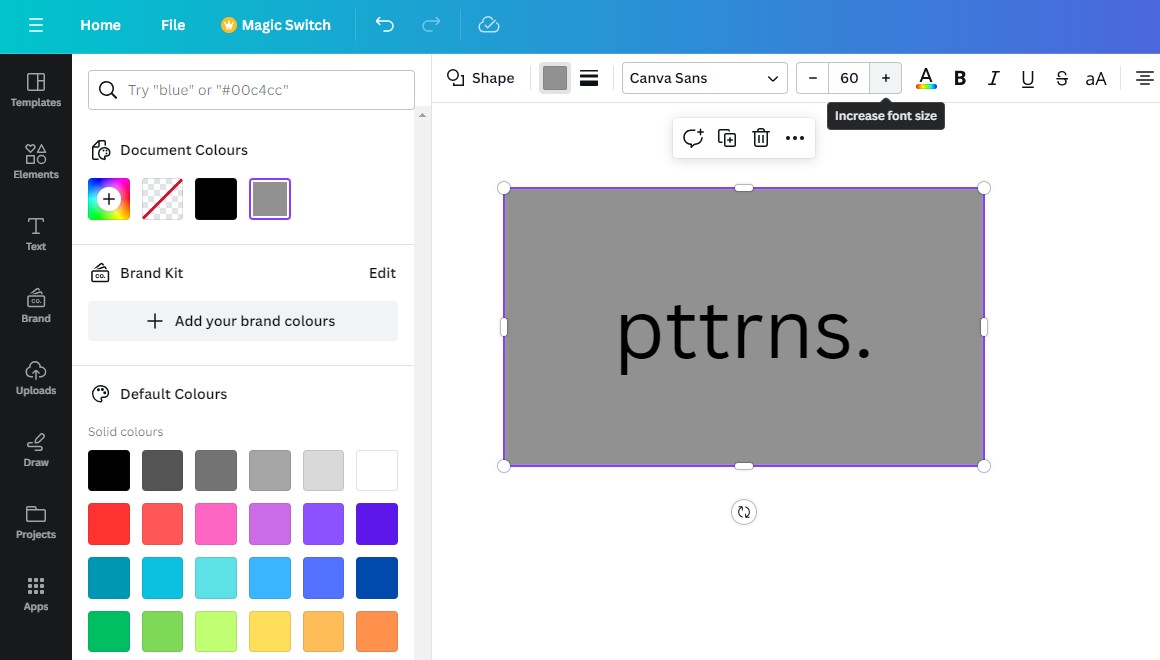The height and width of the screenshot is (660, 1160).
Task: Toggle uppercase aA formatting
Action: 1096,78
